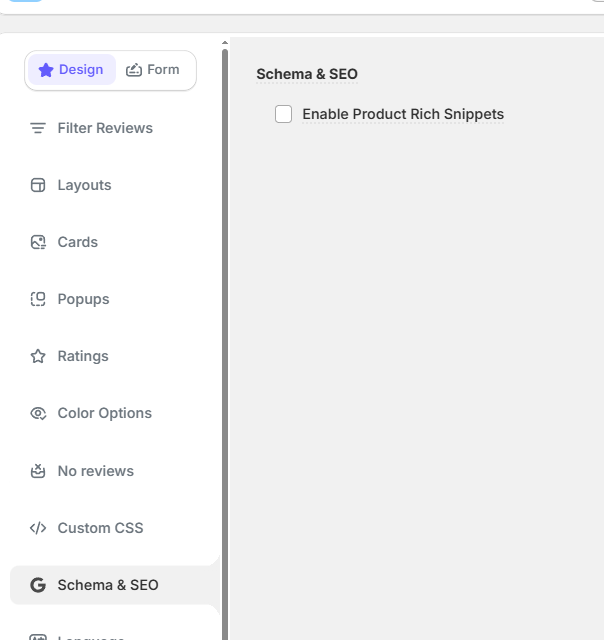Click the scroll-up arrow above the sidebar scrollbar
604x640 pixels.
coord(225,42)
